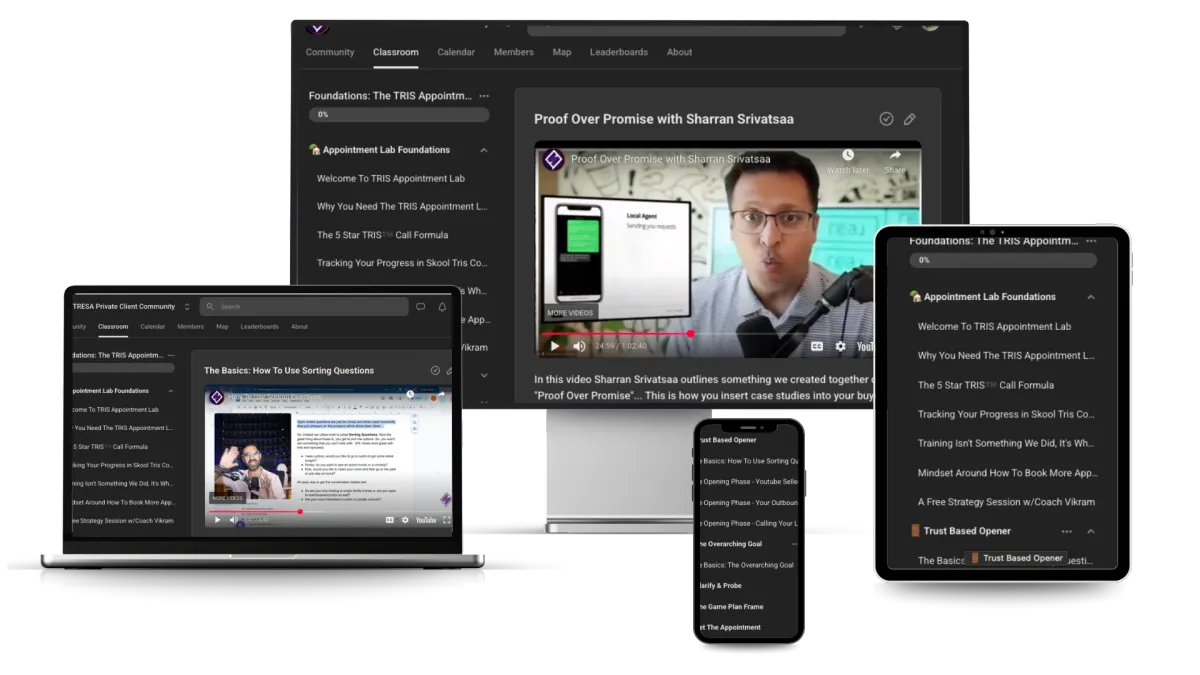
Task: Seek the laptop video progress bar
Action: tap(329, 511)
